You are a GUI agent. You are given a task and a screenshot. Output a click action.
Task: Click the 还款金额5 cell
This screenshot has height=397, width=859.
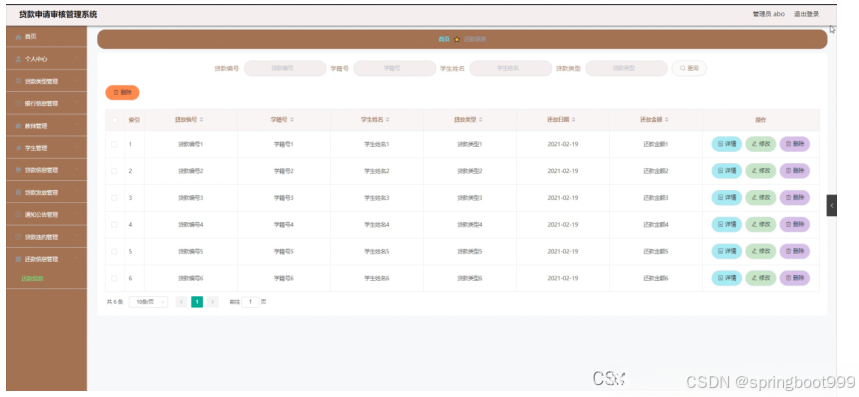coord(656,251)
